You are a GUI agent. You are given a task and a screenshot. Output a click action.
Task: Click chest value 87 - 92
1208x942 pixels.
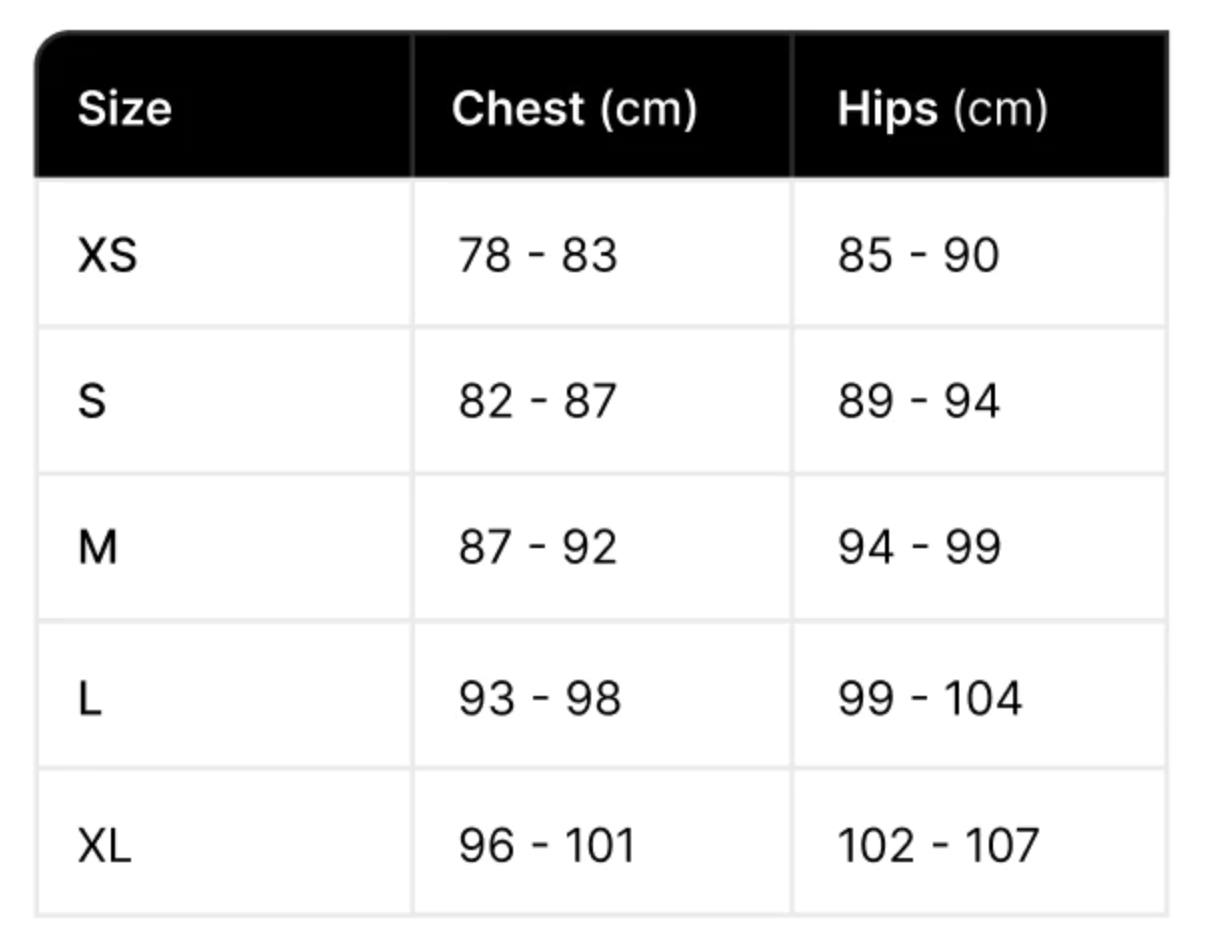[537, 548]
